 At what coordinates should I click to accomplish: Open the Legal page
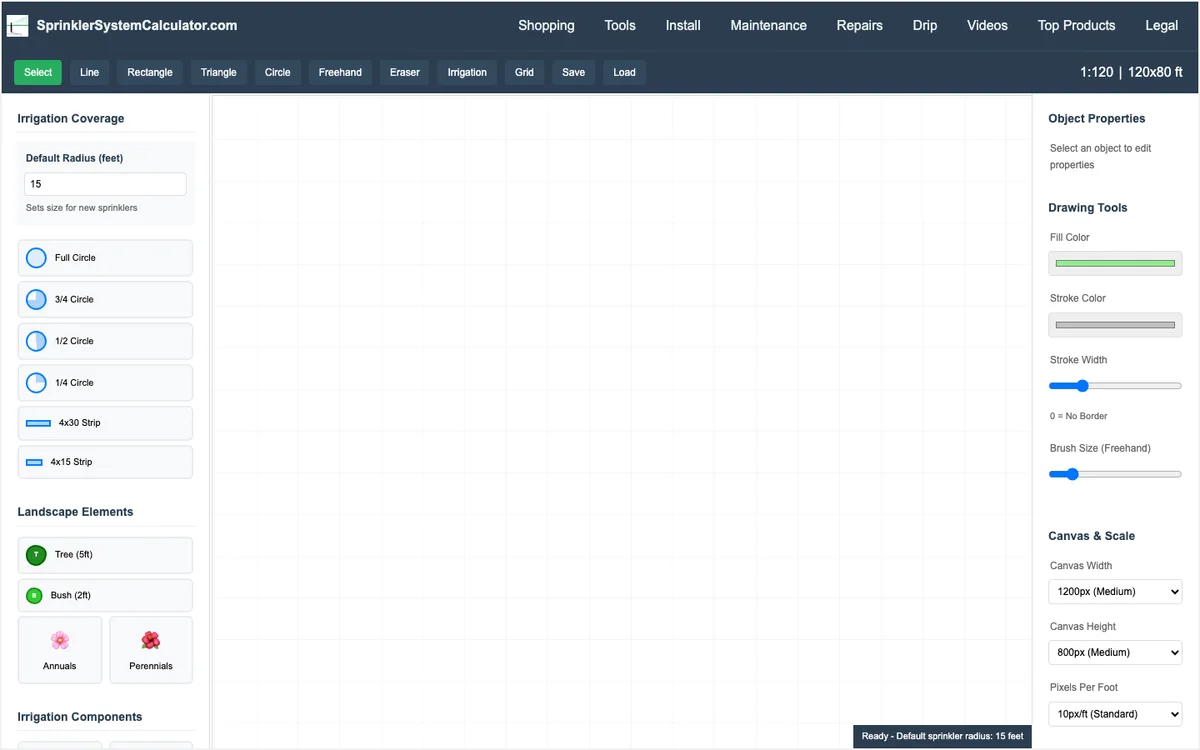tap(1161, 26)
